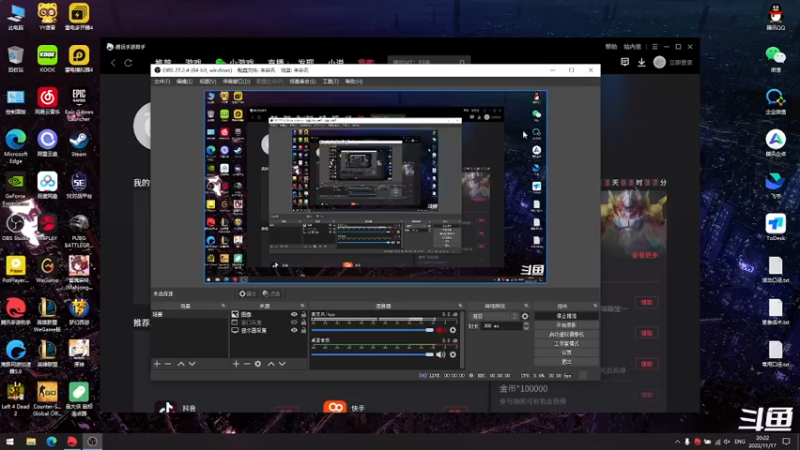800x450 pixels.
Task: Click the start recording button in OBS controls
Action: click(566, 325)
